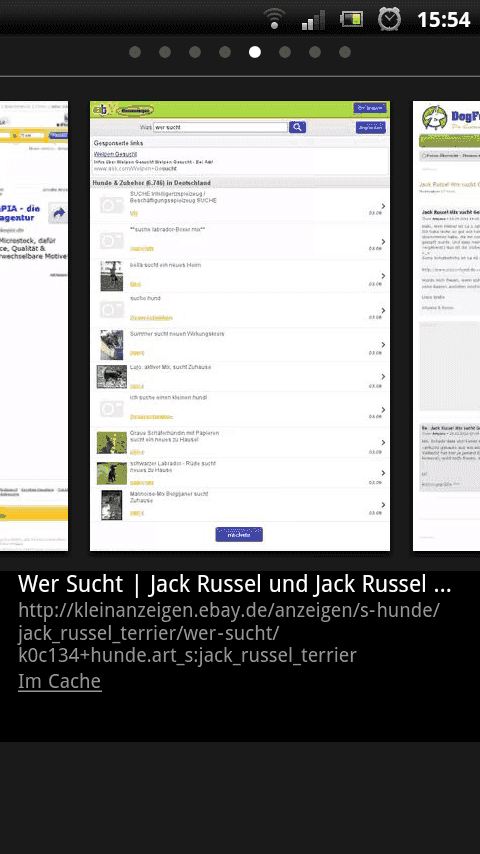Tap the 'Summer sucht neuen Wirkungskreis' listing text
Image resolution: width=480 pixels, height=854 pixels.
point(177,333)
